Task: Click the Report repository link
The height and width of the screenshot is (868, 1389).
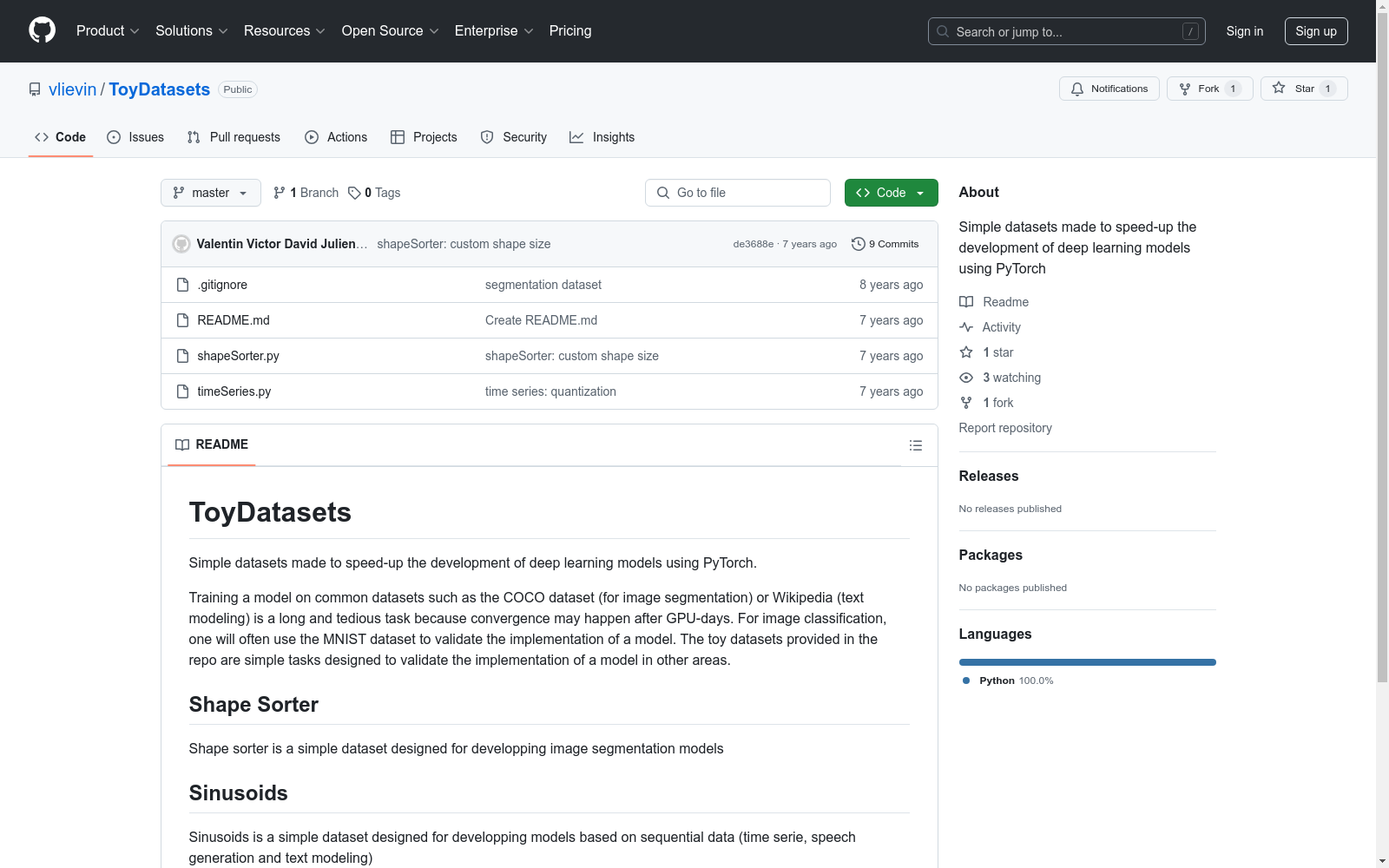Action: point(1005,428)
